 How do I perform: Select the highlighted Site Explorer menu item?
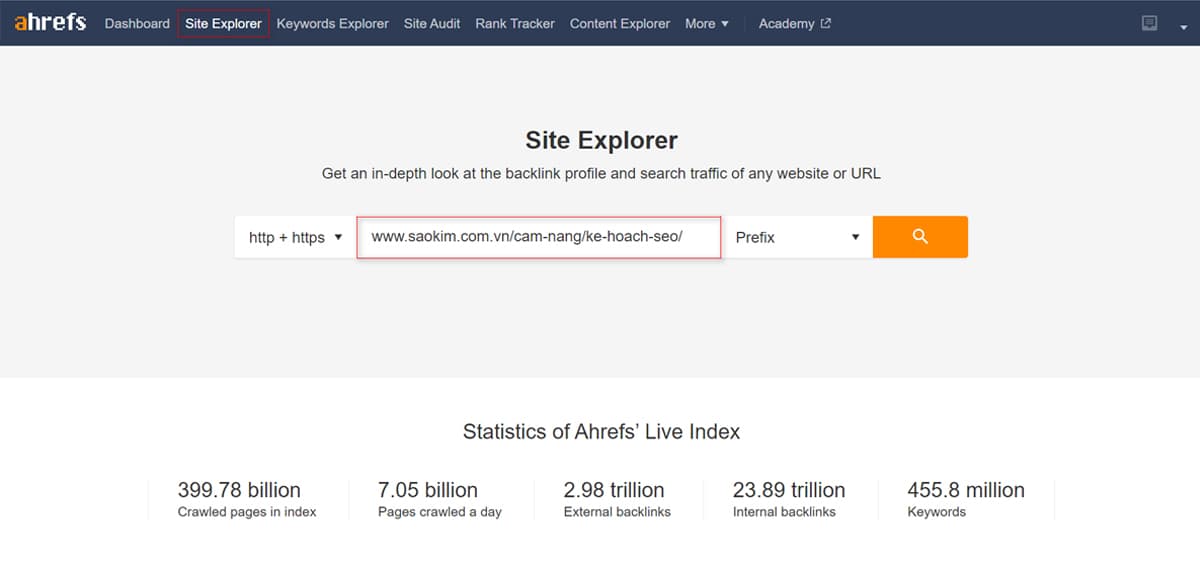(x=222, y=23)
